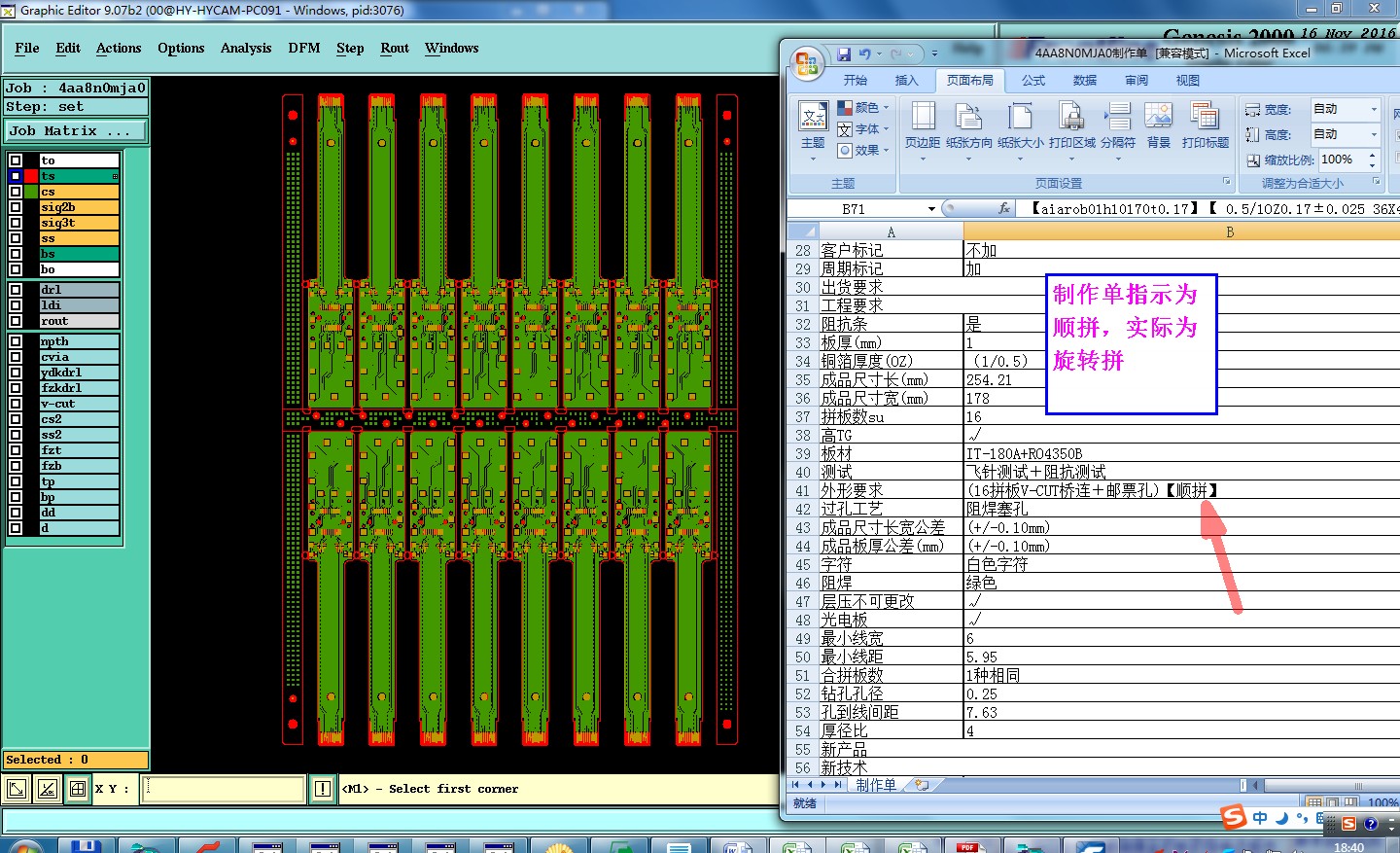The width and height of the screenshot is (1400, 853).
Task: Toggle the checkbox for layer npth
Action: [16, 341]
